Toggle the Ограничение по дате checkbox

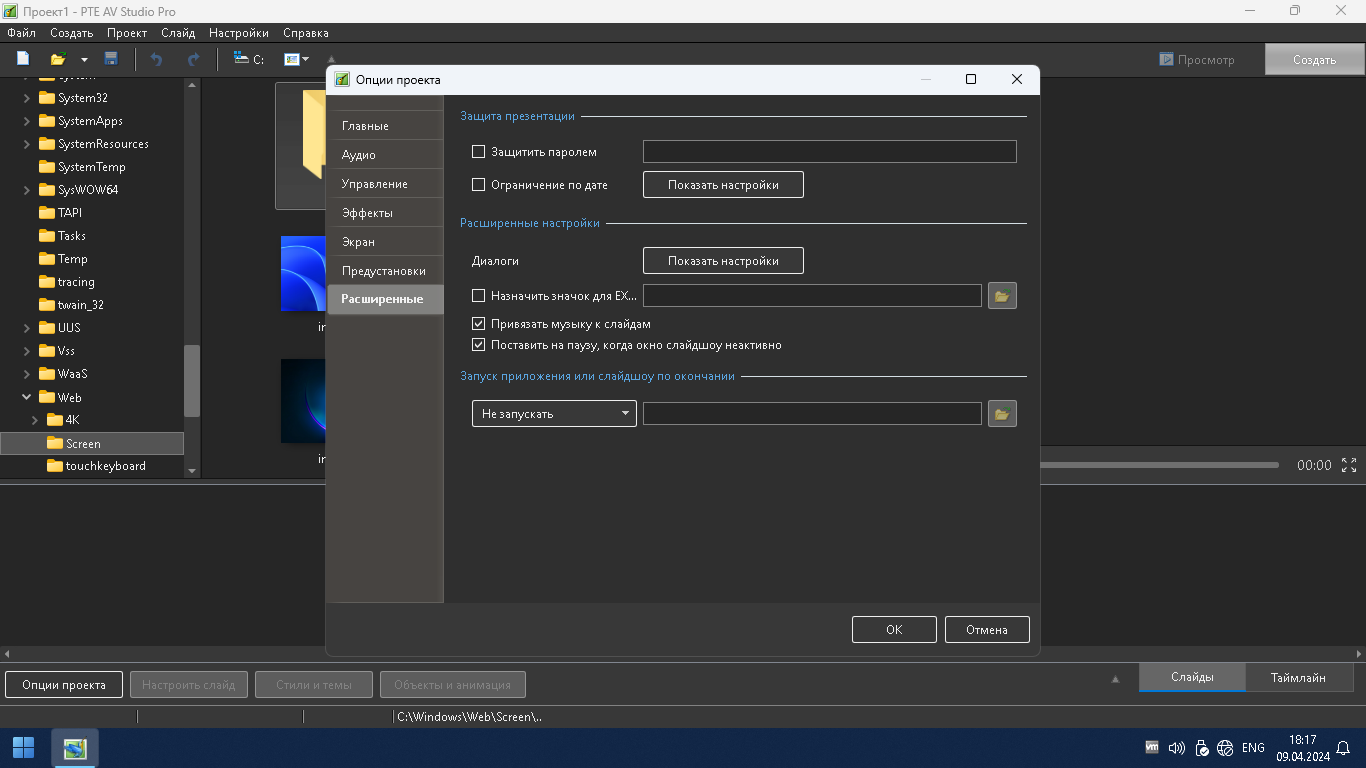(478, 185)
